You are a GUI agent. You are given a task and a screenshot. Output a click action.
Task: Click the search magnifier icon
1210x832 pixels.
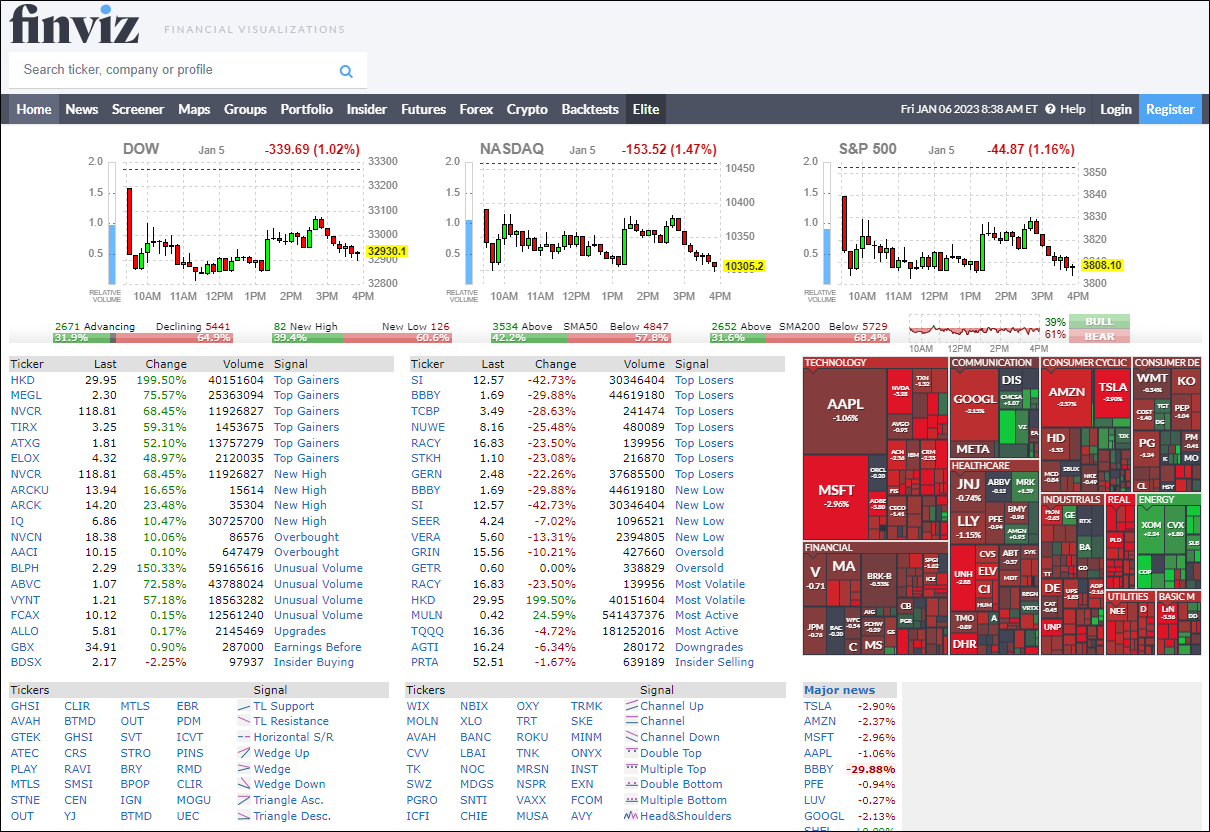point(346,71)
